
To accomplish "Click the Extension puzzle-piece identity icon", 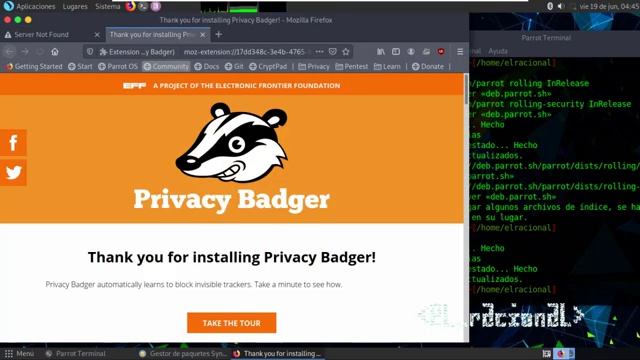I will [x=103, y=52].
